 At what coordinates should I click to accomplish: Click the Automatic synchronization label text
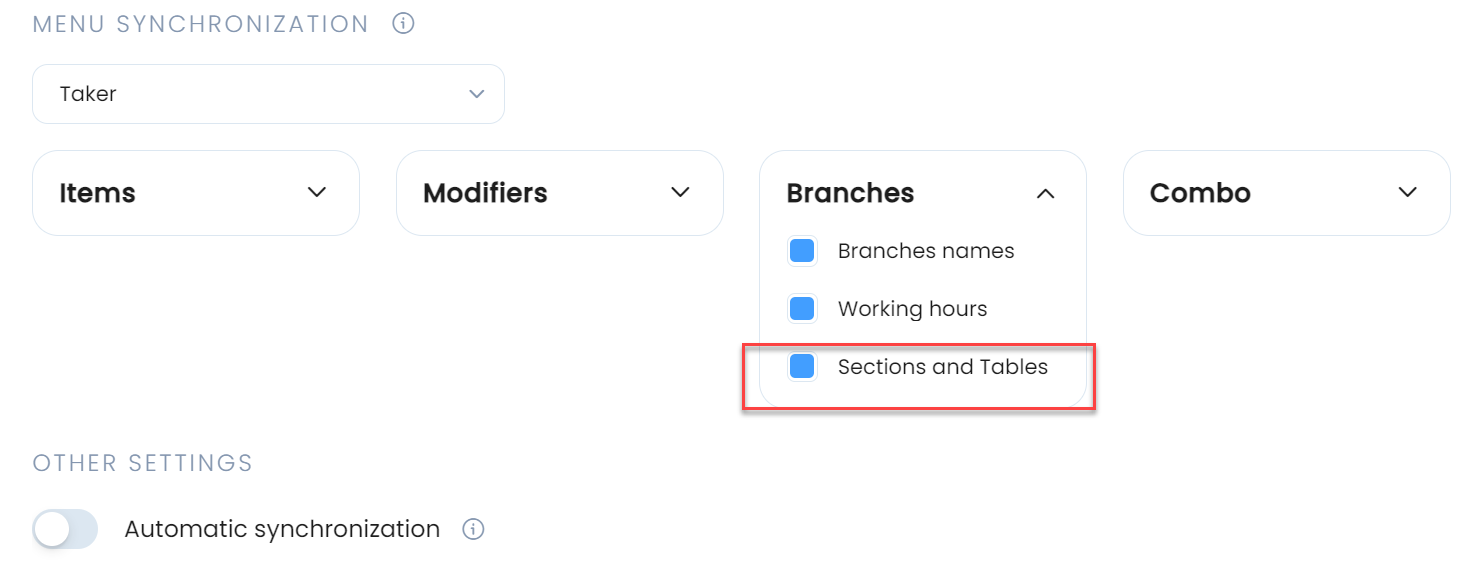point(282,529)
